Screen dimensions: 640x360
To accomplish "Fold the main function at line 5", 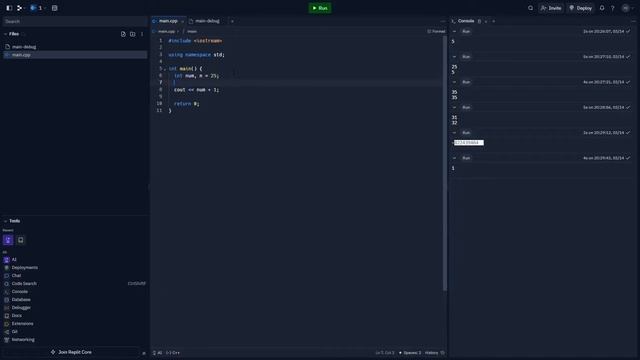I will pyautogui.click(x=165, y=69).
